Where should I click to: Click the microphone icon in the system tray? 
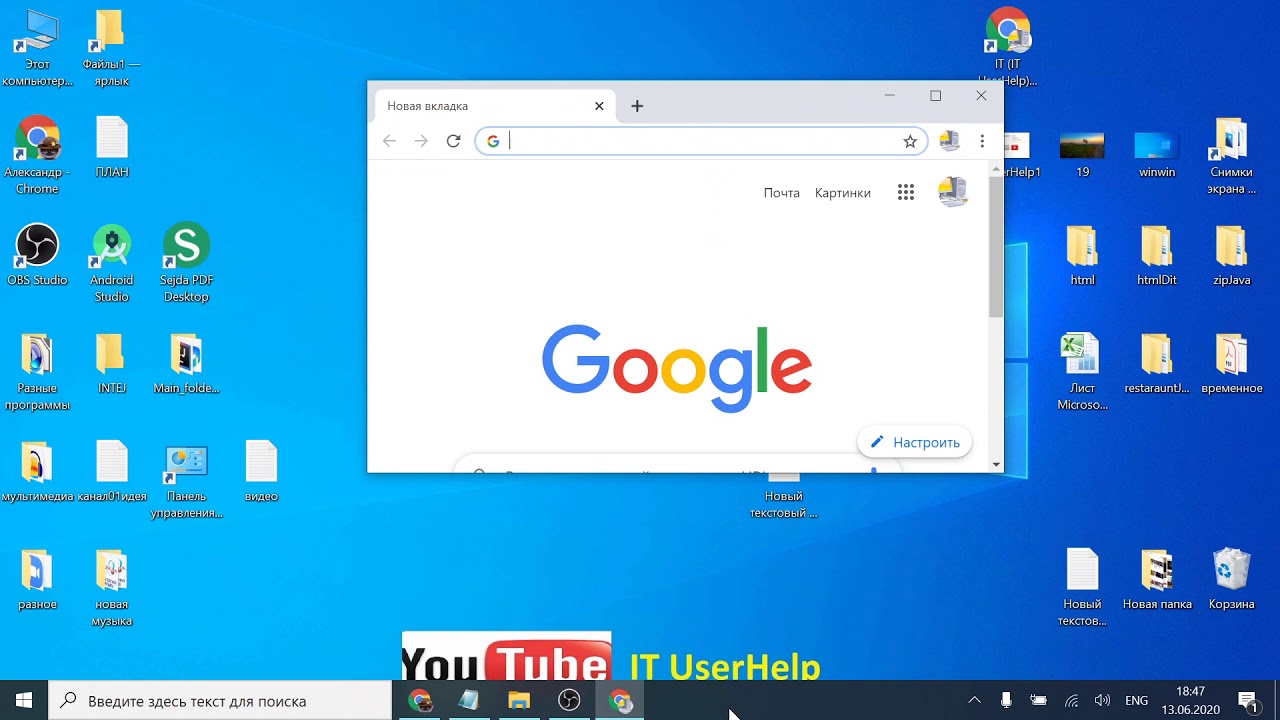click(1007, 700)
